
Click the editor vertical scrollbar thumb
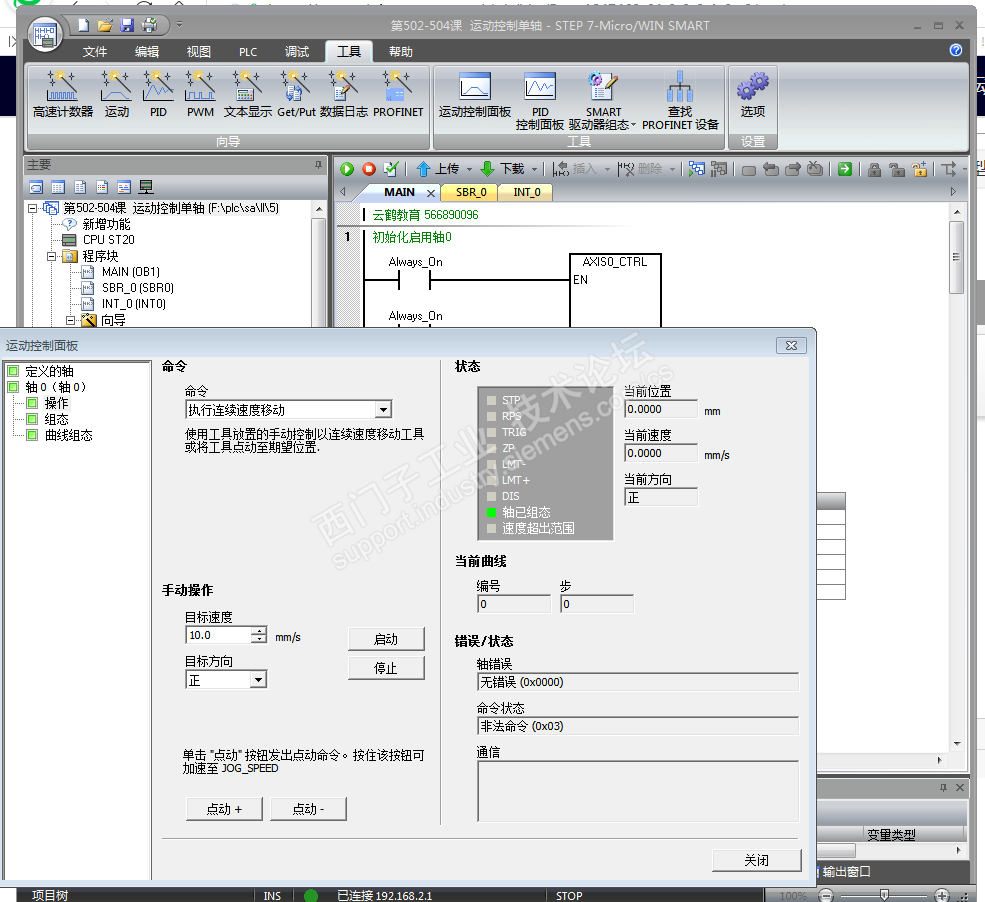pos(957,258)
